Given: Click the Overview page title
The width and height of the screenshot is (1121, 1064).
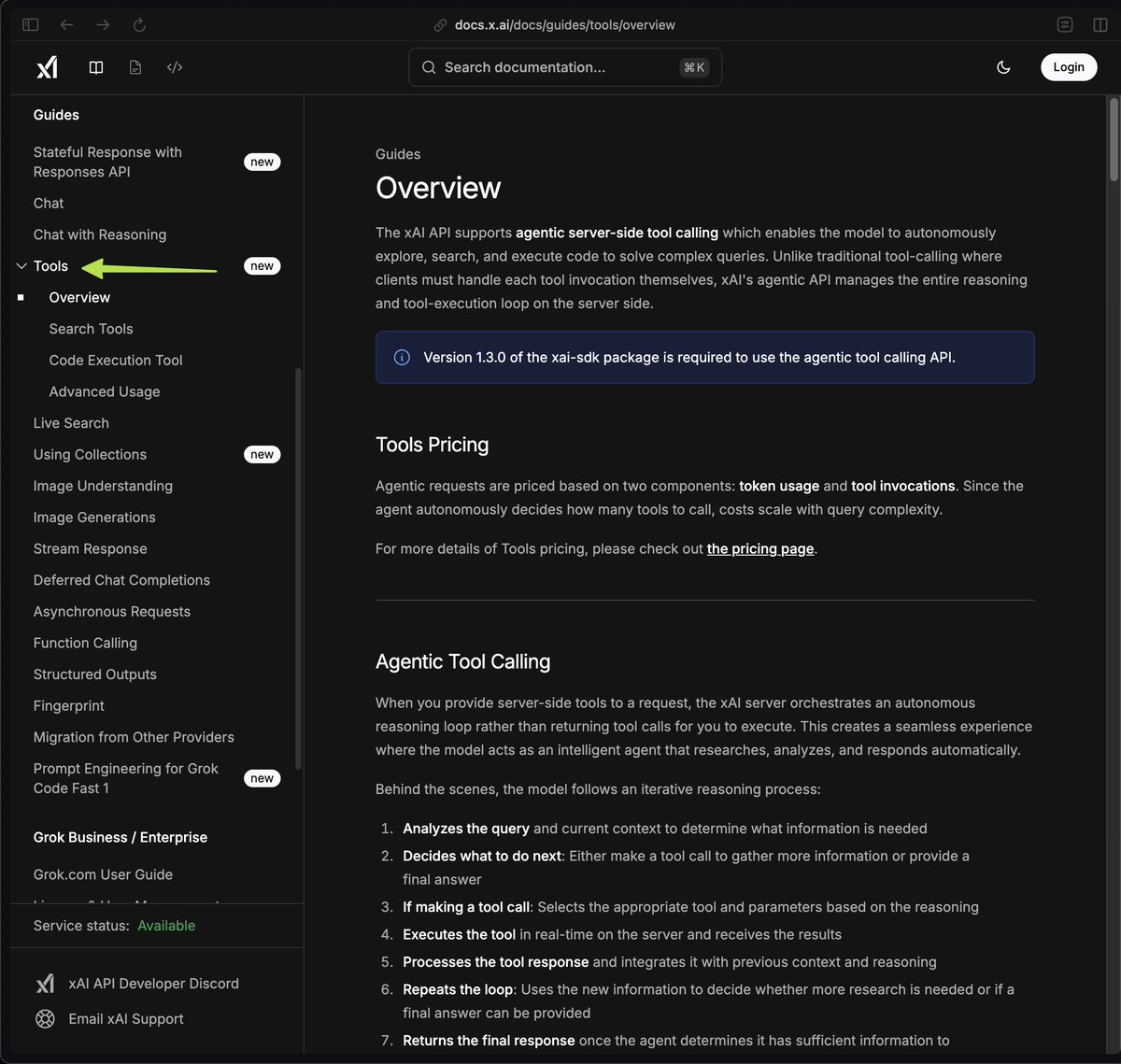Looking at the screenshot, I should click(438, 188).
